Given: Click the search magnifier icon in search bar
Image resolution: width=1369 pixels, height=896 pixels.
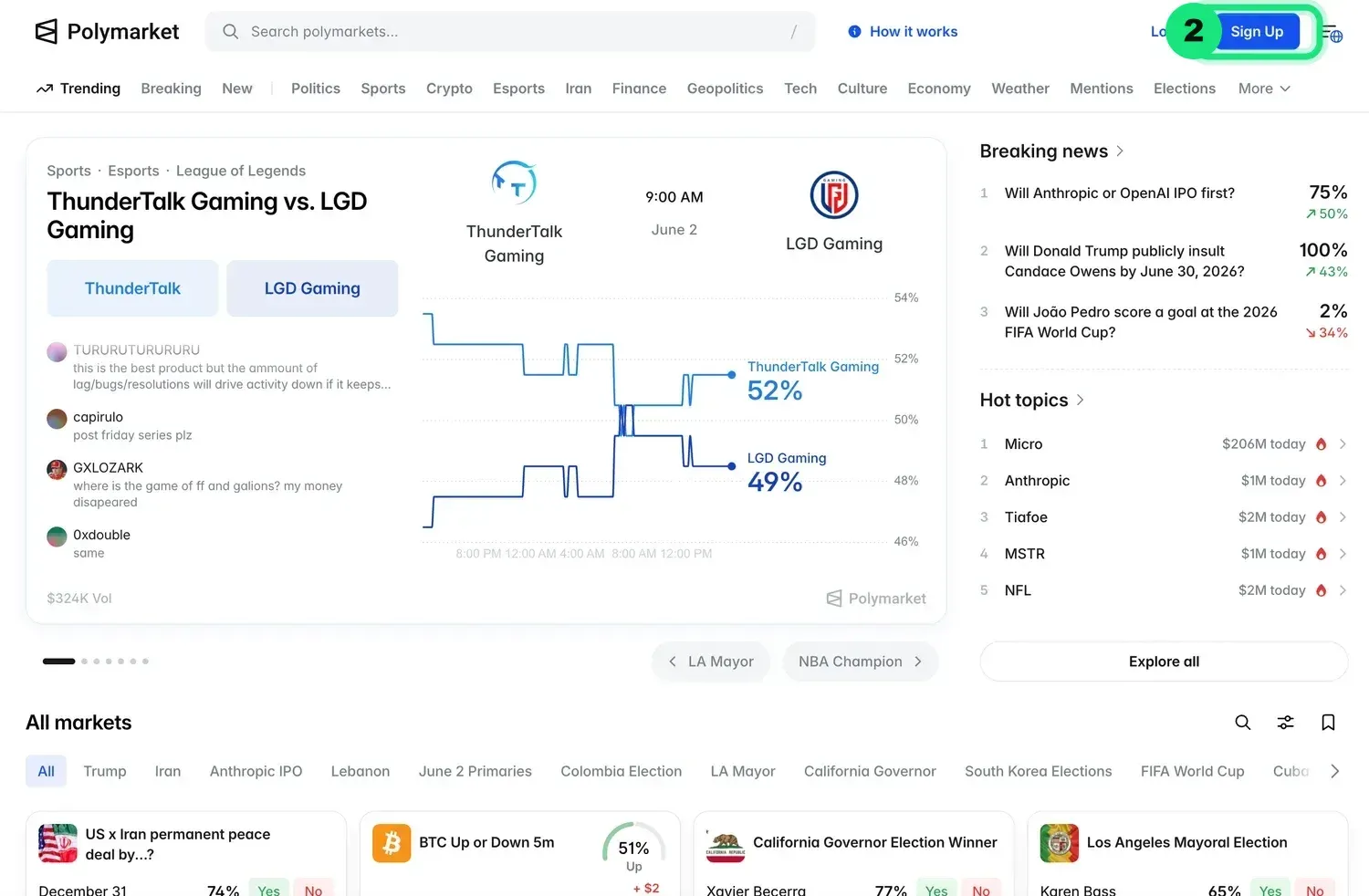Looking at the screenshot, I should coord(231,32).
